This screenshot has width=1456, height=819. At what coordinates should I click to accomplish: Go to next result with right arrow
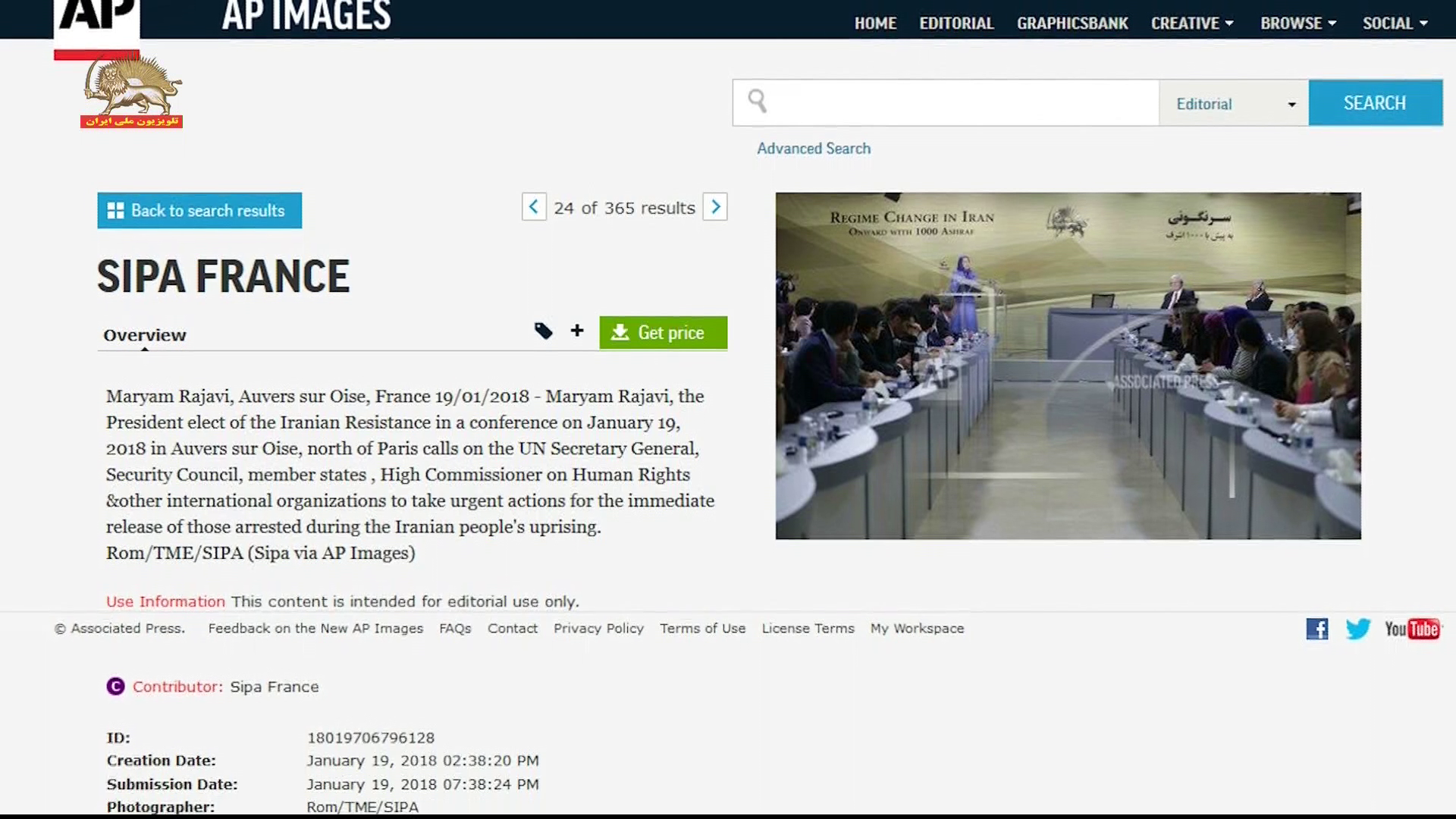pos(715,207)
